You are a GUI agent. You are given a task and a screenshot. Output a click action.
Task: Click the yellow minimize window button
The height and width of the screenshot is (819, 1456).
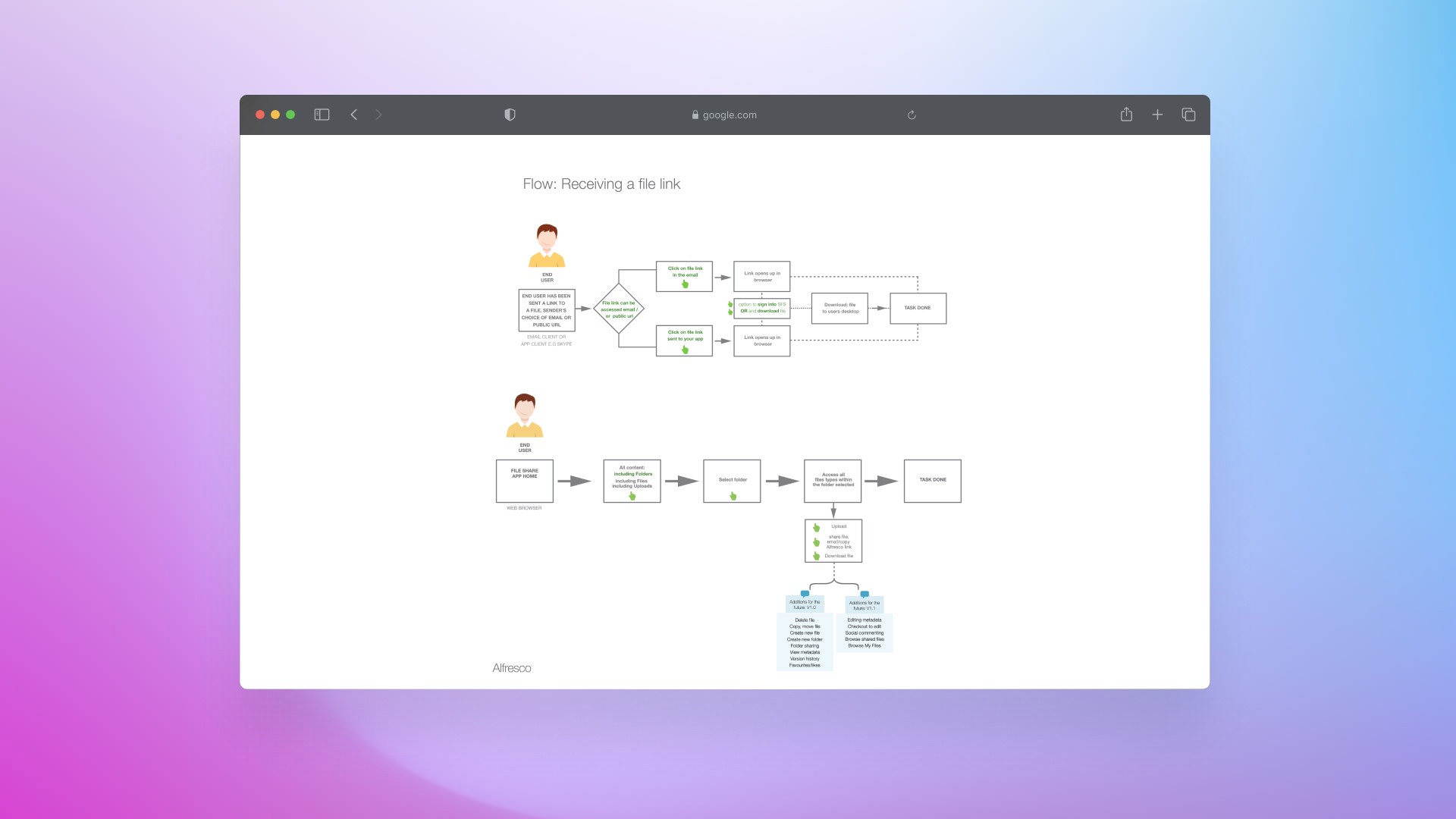[275, 115]
